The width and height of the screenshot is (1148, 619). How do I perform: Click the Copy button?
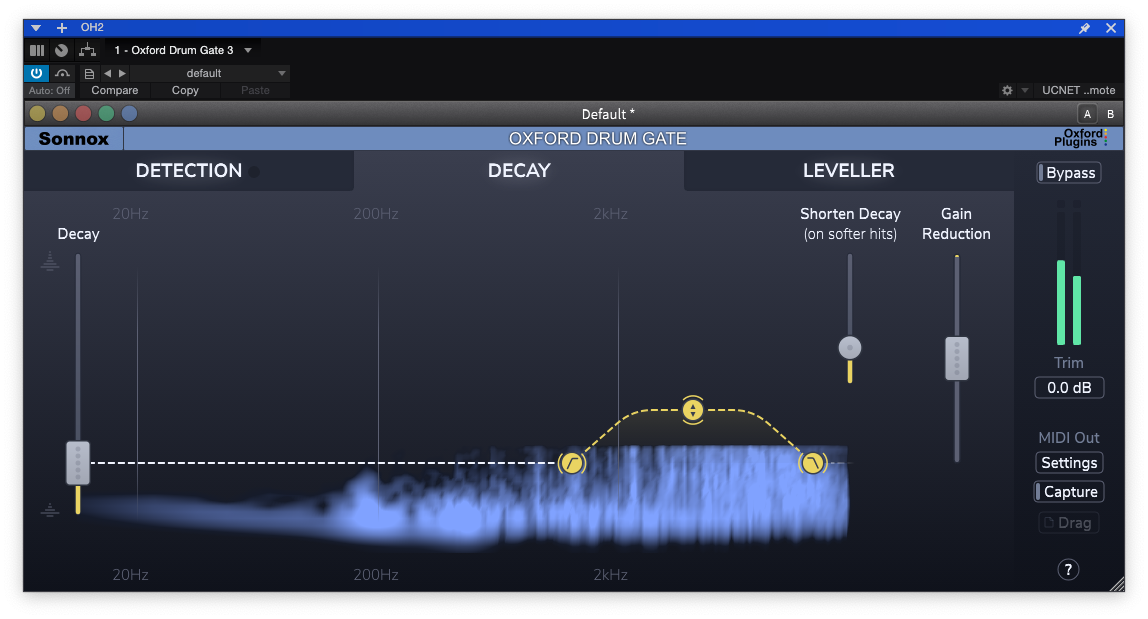tap(185, 90)
